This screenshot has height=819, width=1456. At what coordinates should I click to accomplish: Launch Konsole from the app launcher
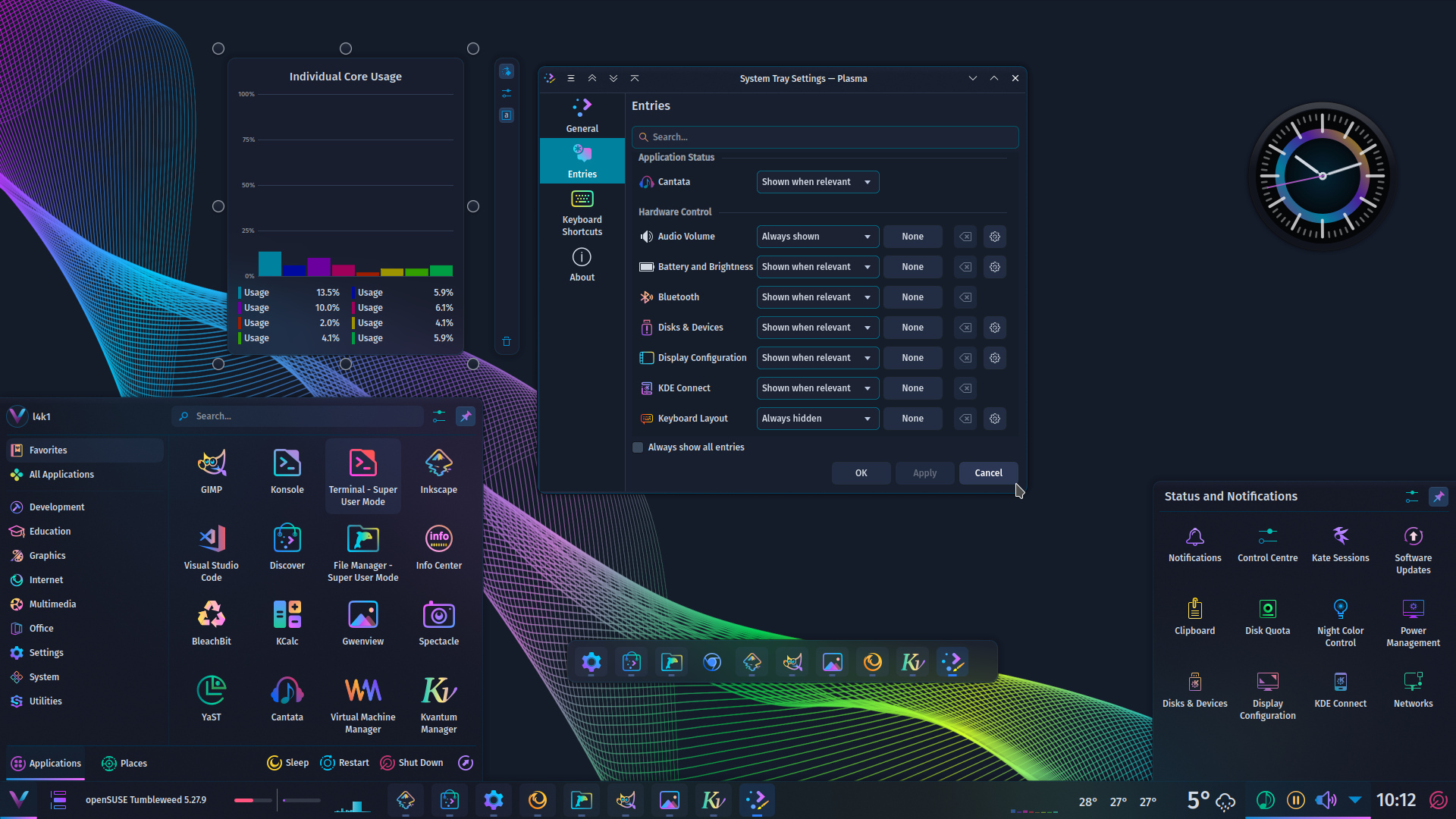(287, 472)
